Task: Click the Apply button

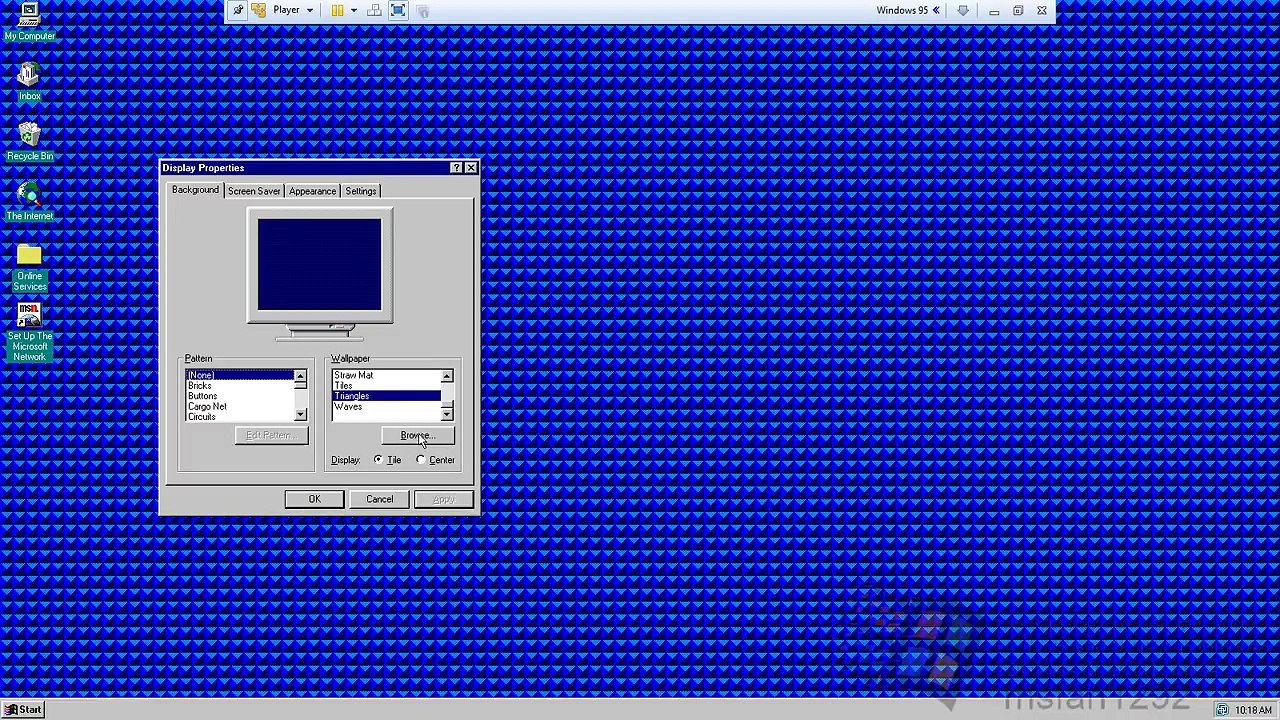Action: point(443,499)
